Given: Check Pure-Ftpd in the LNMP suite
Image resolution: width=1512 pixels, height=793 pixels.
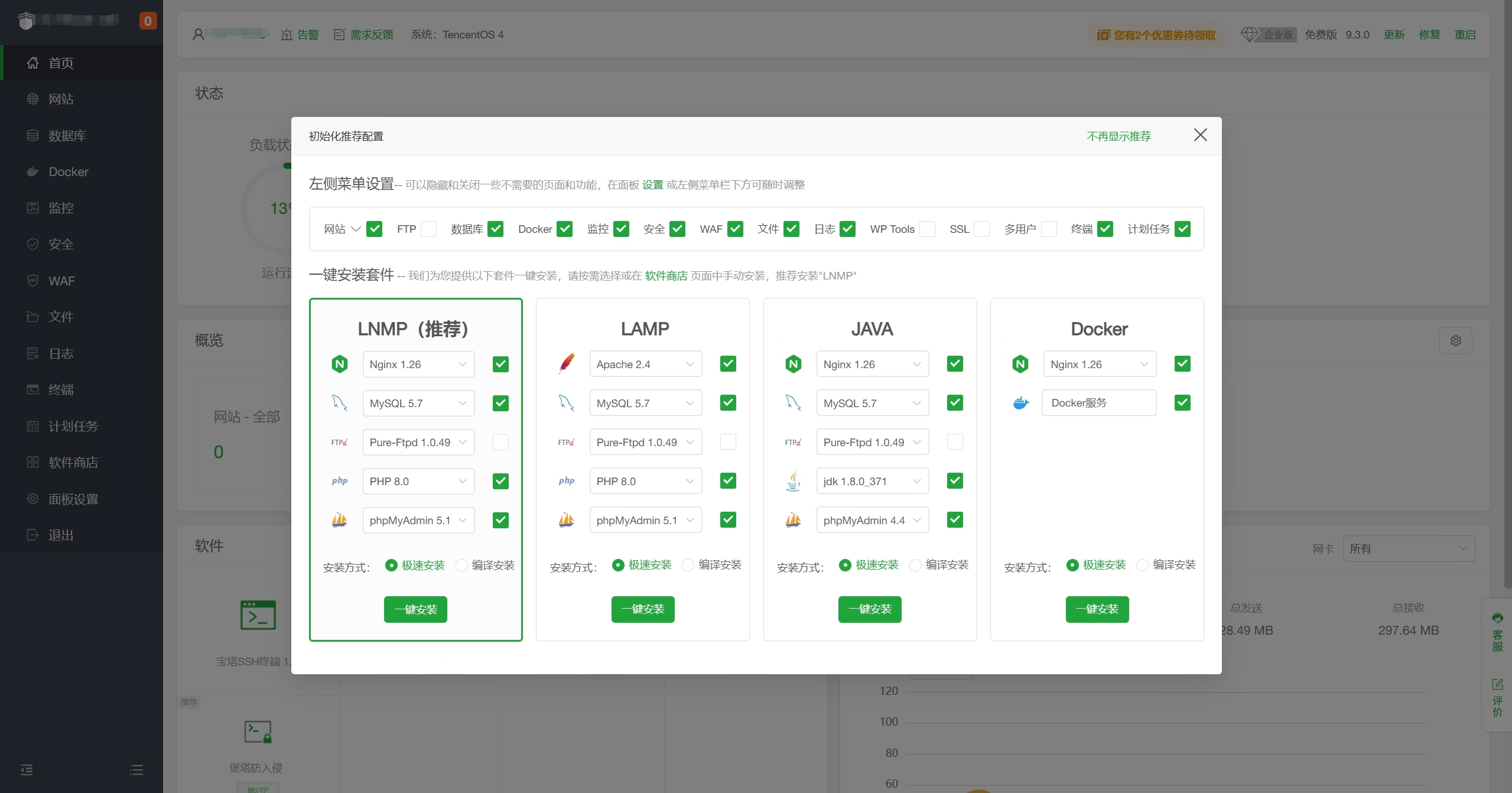Looking at the screenshot, I should coord(500,442).
